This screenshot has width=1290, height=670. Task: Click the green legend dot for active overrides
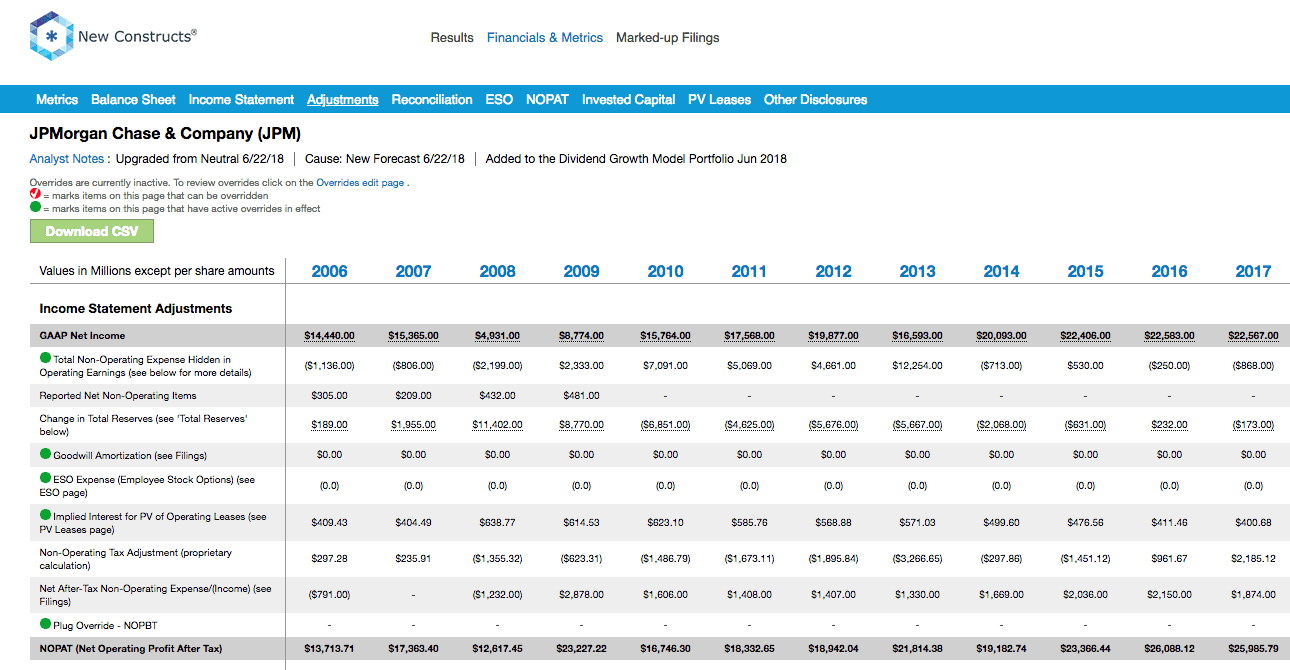click(x=35, y=208)
